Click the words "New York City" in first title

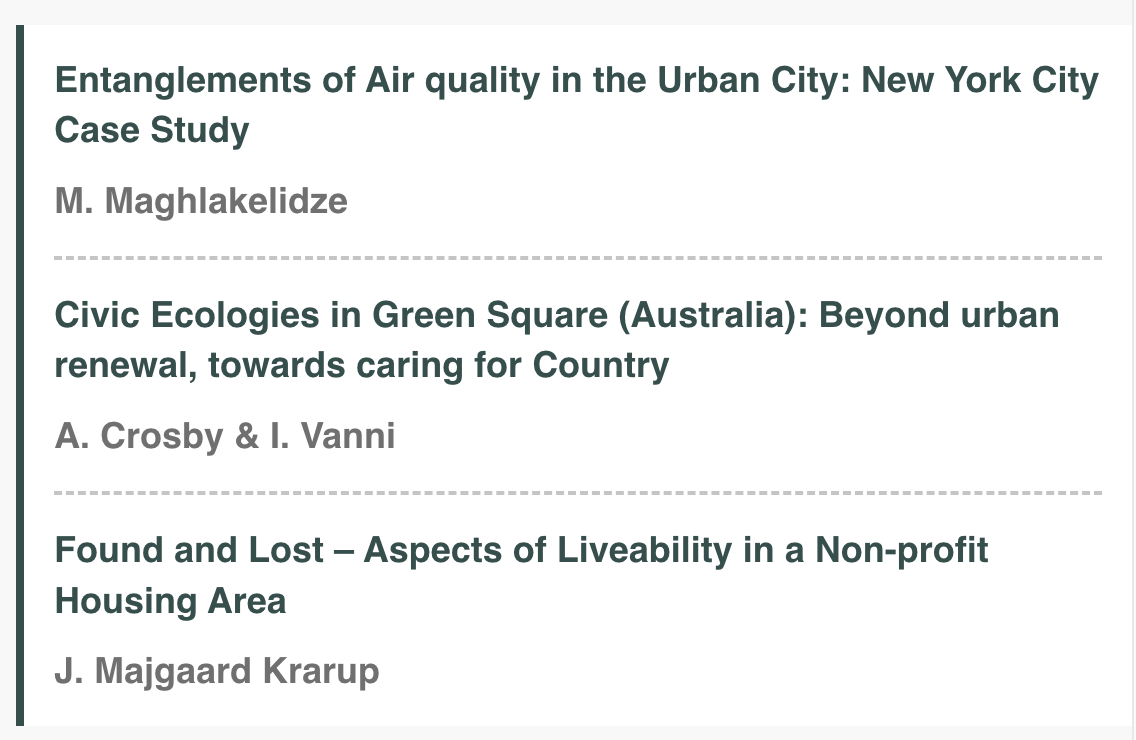click(980, 81)
